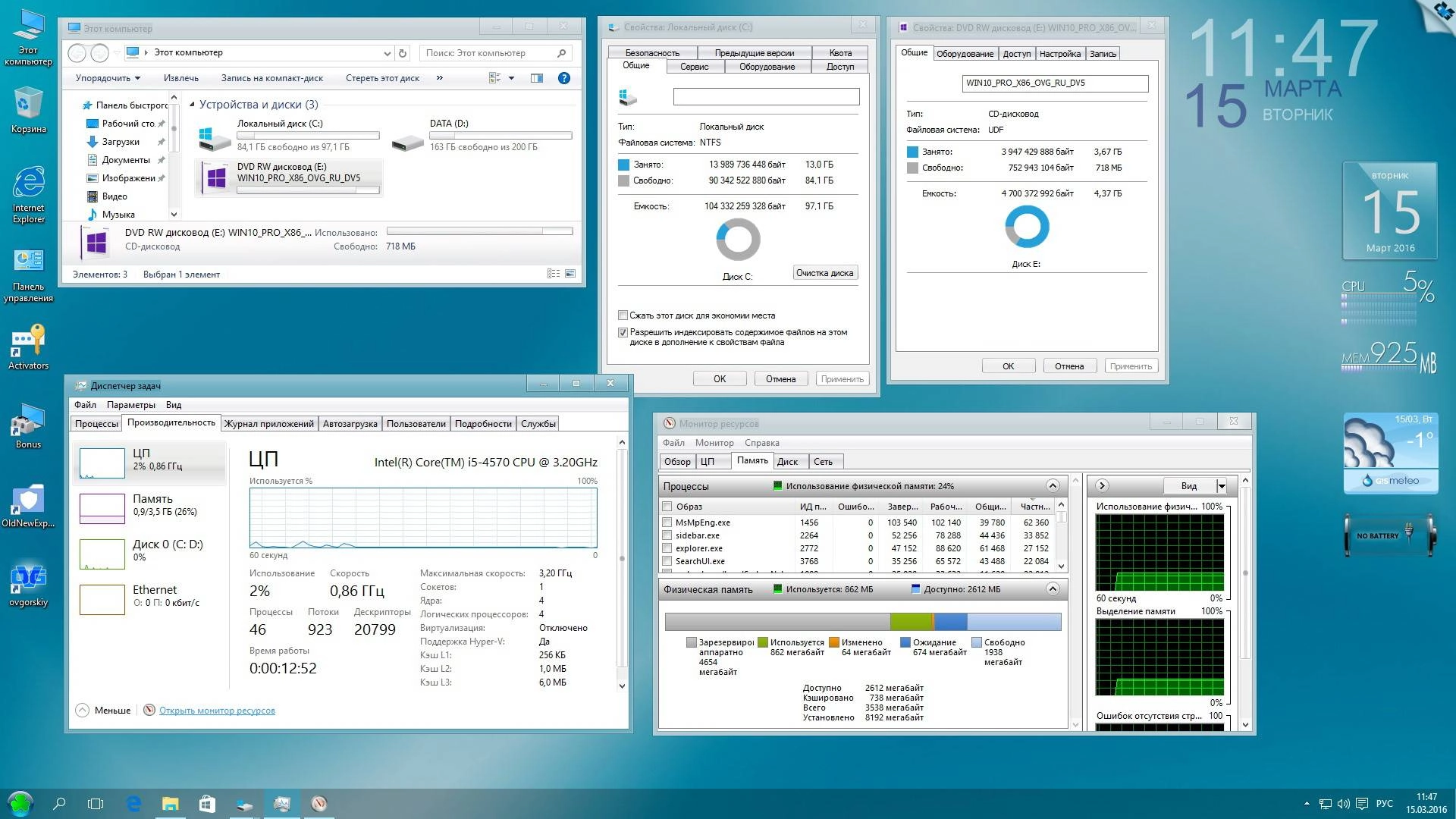This screenshot has width=1456, height=819.
Task: Collapse the 'Процессы' section in Resource Monitor
Action: [x=1053, y=486]
